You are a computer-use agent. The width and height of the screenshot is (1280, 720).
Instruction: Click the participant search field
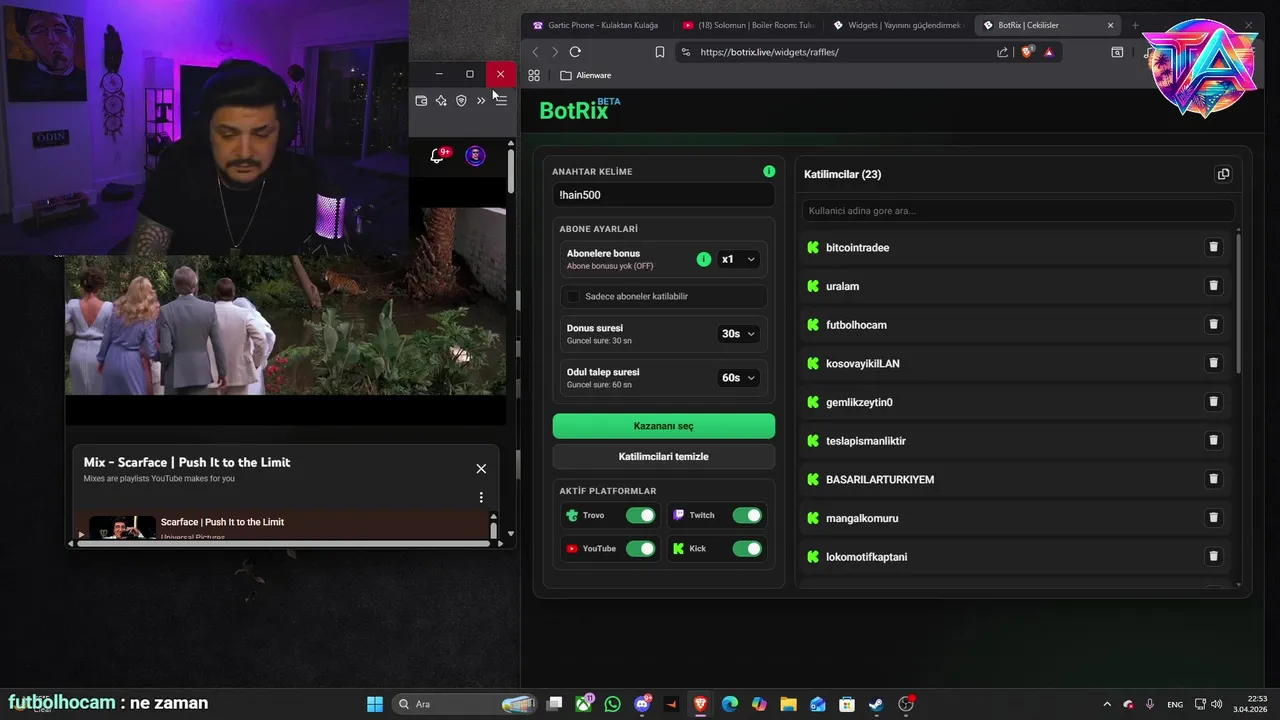1018,211
